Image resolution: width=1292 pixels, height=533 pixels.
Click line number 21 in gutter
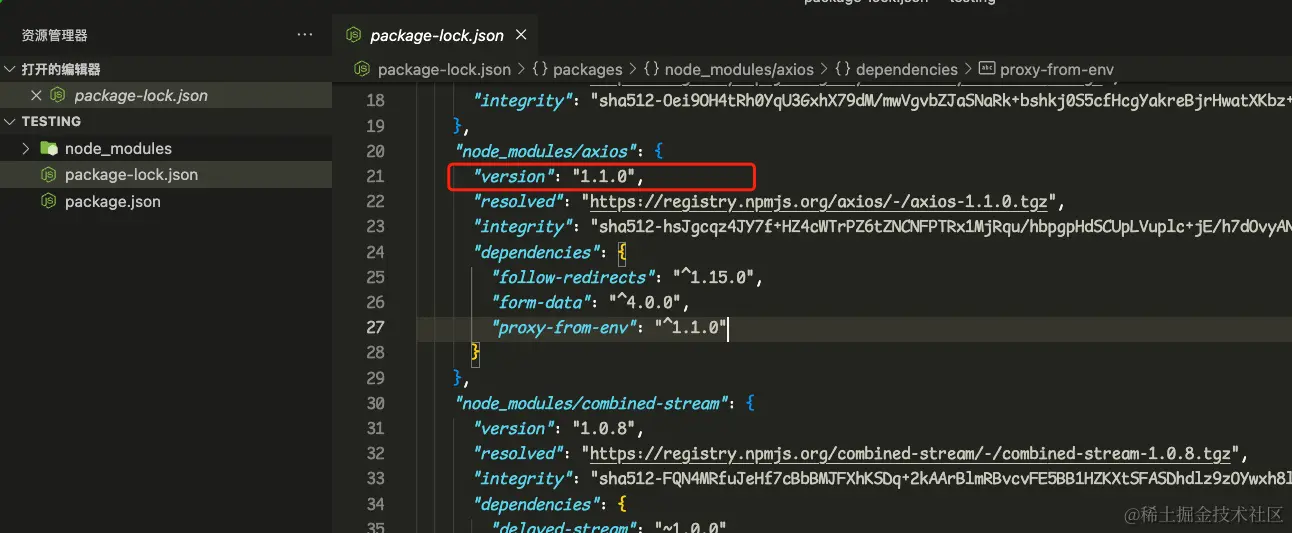coord(374,176)
